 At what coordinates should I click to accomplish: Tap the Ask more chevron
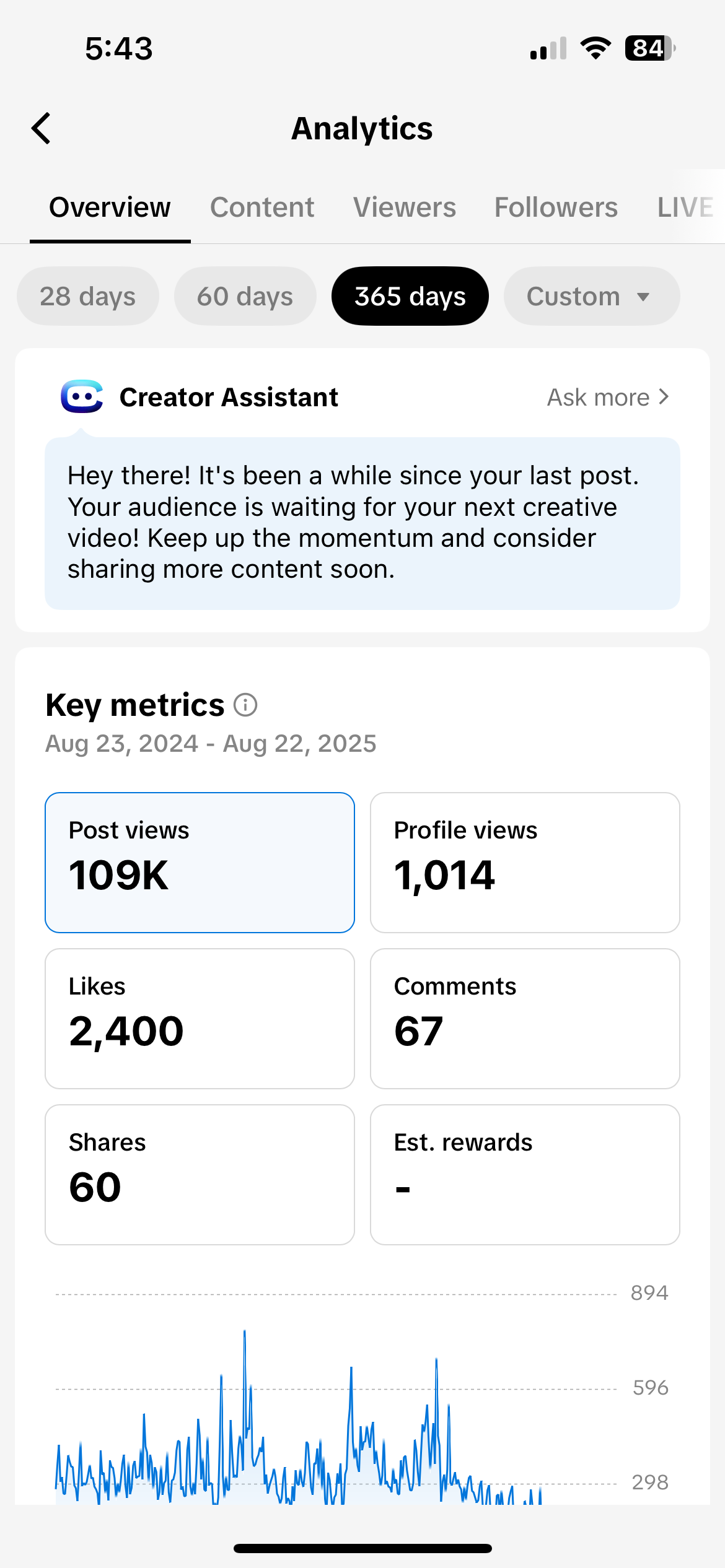point(664,397)
